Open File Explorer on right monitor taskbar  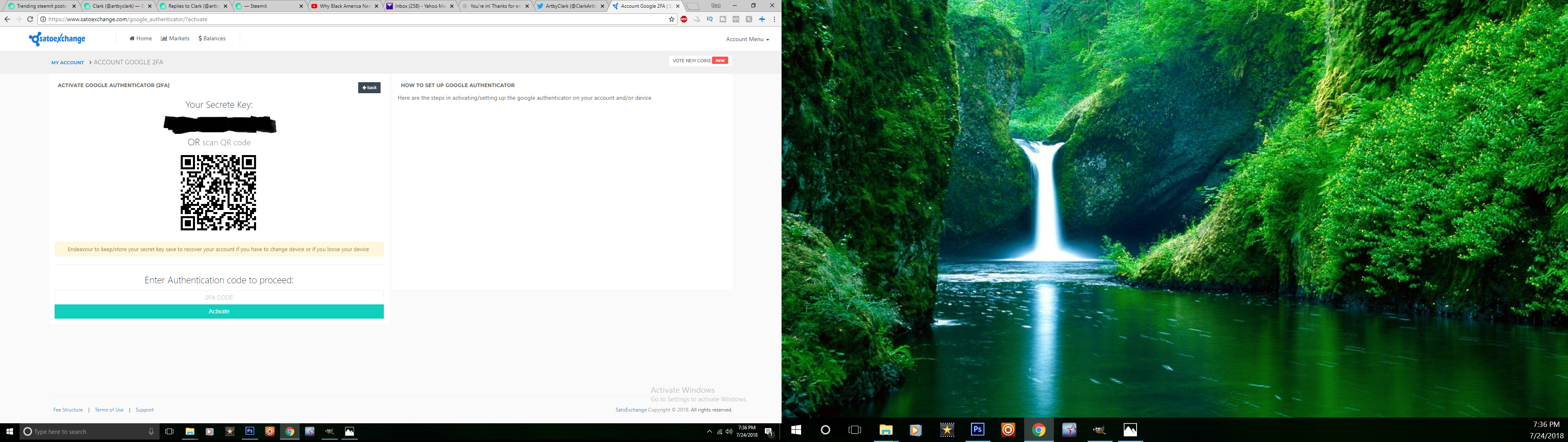[886, 430]
